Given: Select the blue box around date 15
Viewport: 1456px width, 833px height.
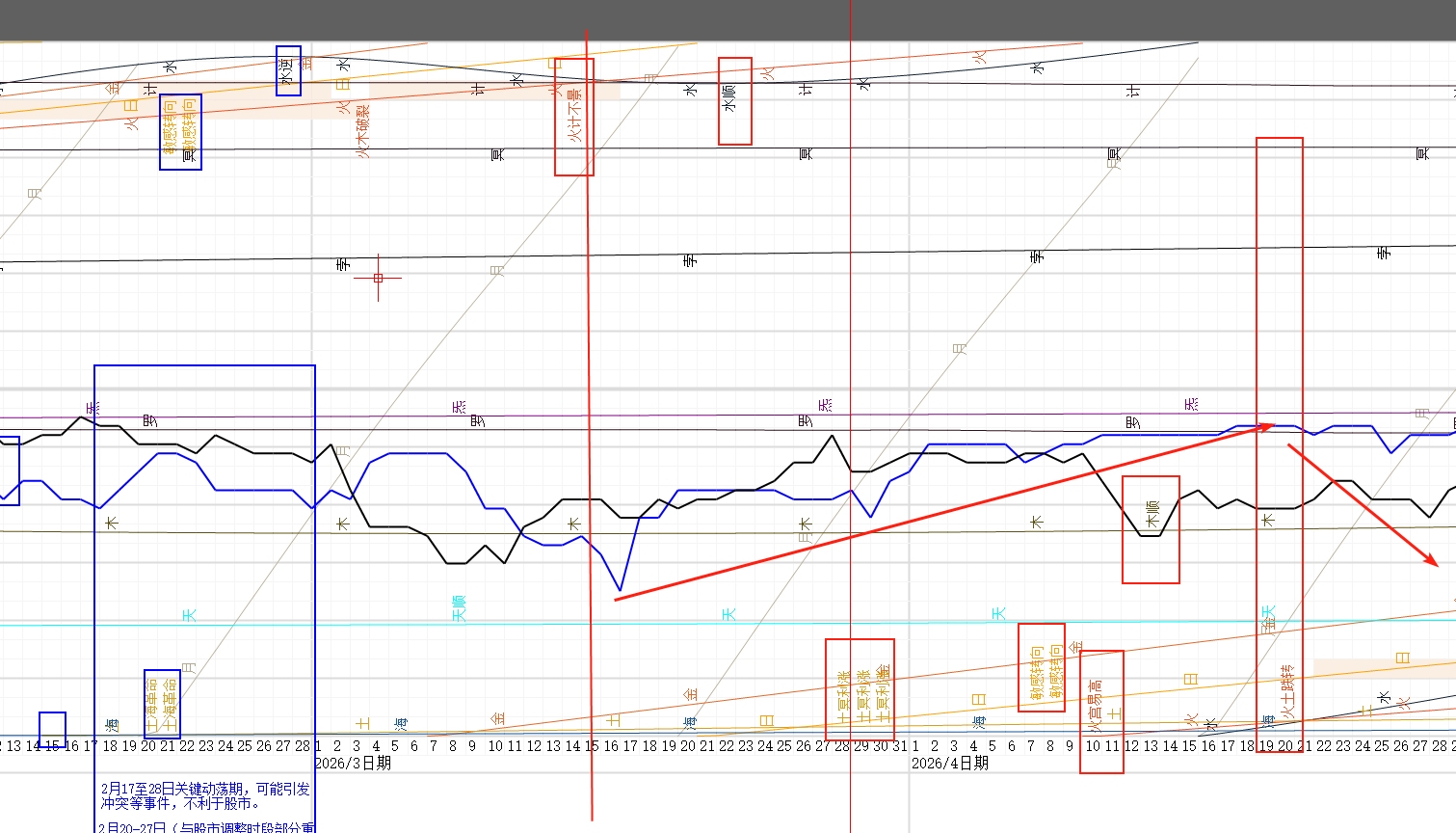Looking at the screenshot, I should coord(52,730).
